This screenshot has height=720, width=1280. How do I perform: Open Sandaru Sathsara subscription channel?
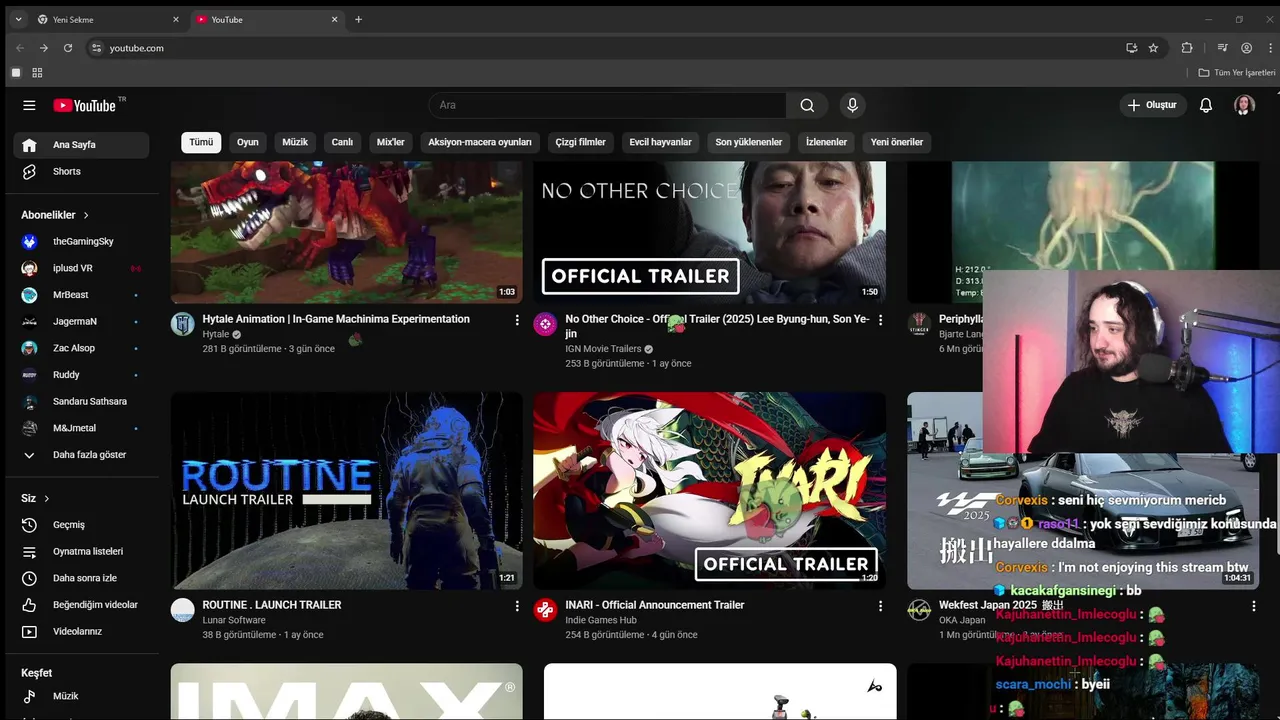[x=81, y=401]
